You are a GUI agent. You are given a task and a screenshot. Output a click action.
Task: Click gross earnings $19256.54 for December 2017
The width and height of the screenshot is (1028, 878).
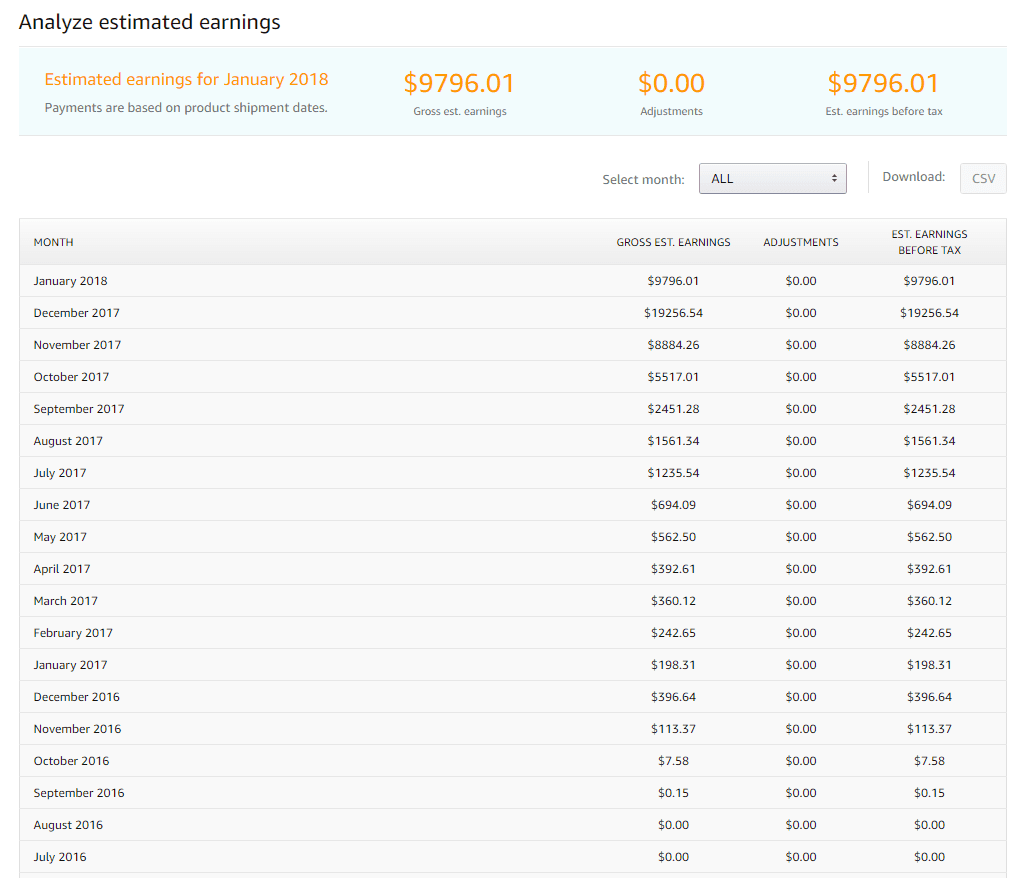(x=673, y=313)
